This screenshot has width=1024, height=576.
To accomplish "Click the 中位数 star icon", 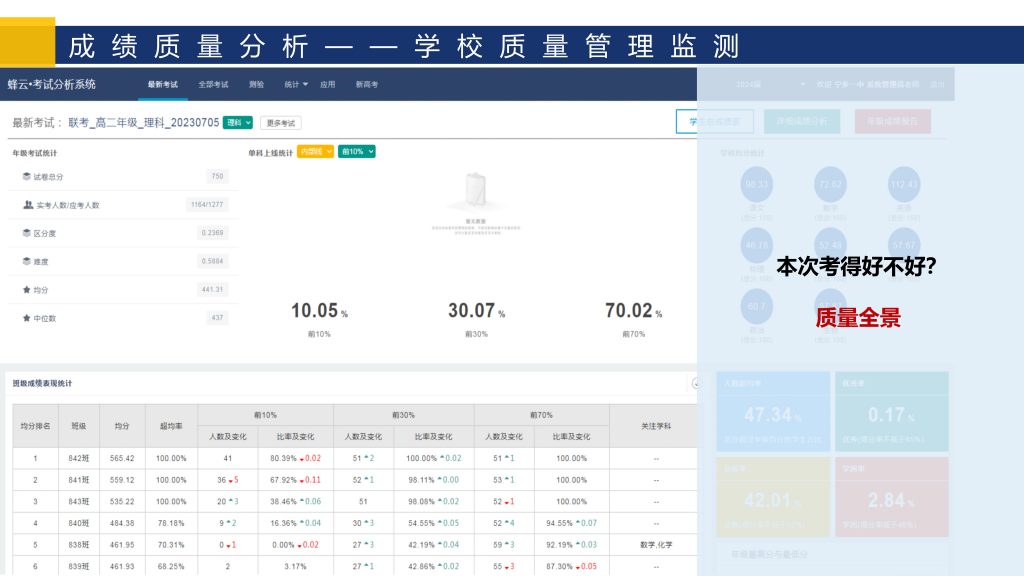I will tap(27, 318).
